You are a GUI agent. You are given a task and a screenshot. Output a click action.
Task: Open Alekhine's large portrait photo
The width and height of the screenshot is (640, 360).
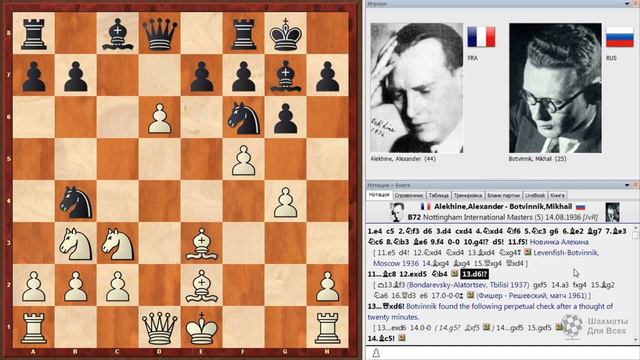click(416, 88)
